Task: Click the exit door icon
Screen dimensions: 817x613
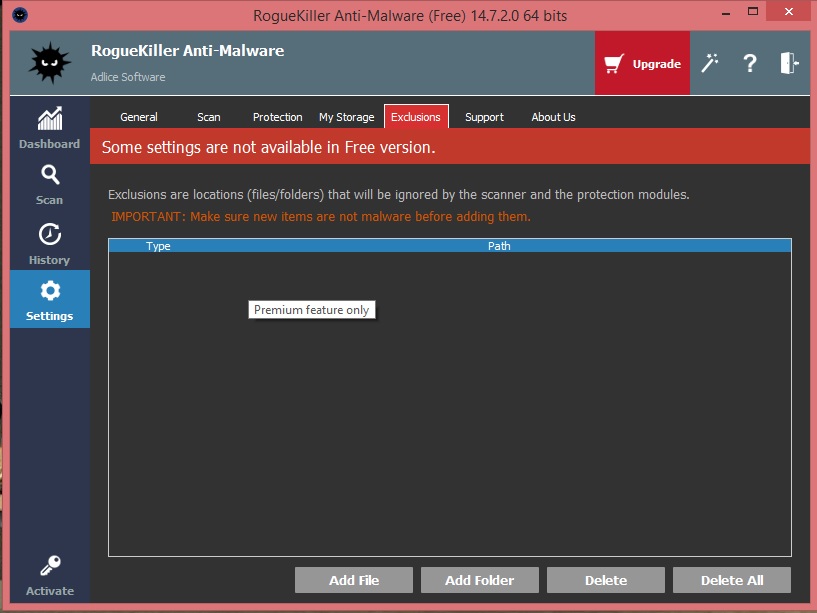Action: click(789, 63)
